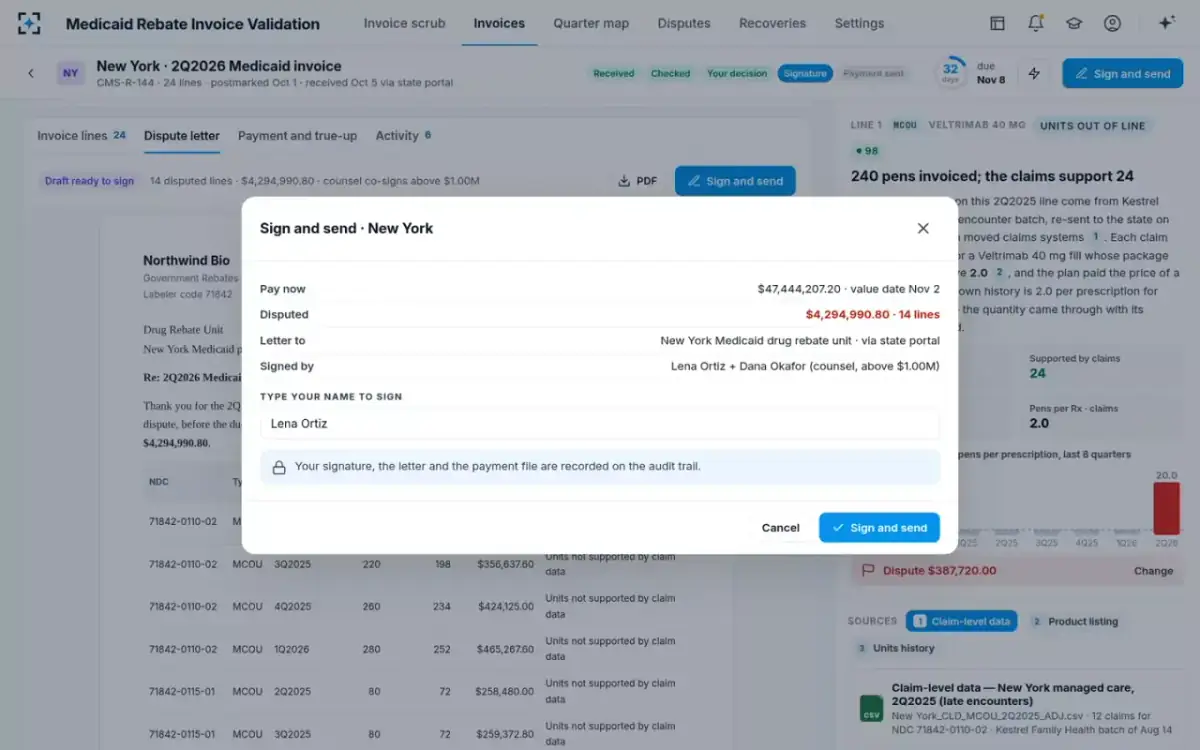
Task: Click Pens per Rx claims value 2.0
Action: [x=1039, y=423]
